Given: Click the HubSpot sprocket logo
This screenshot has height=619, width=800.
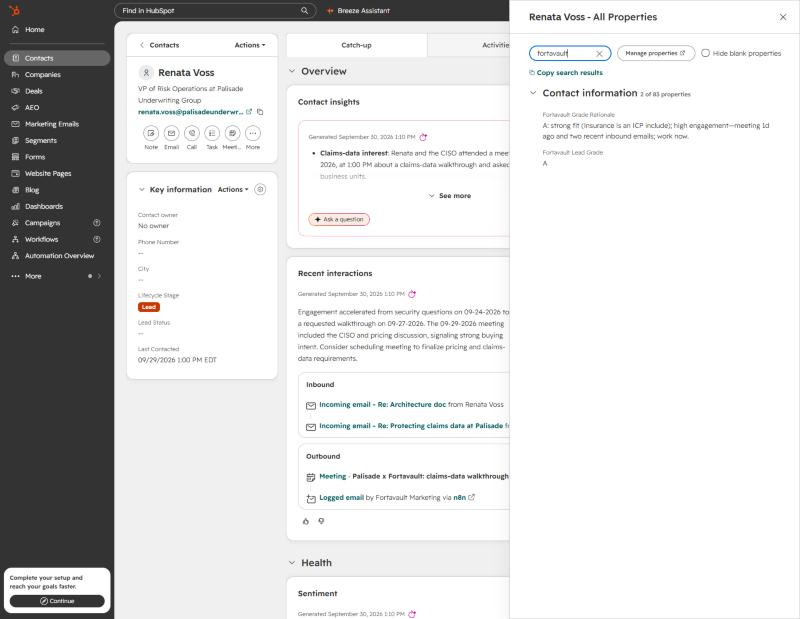Looking at the screenshot, I should click(15, 10).
